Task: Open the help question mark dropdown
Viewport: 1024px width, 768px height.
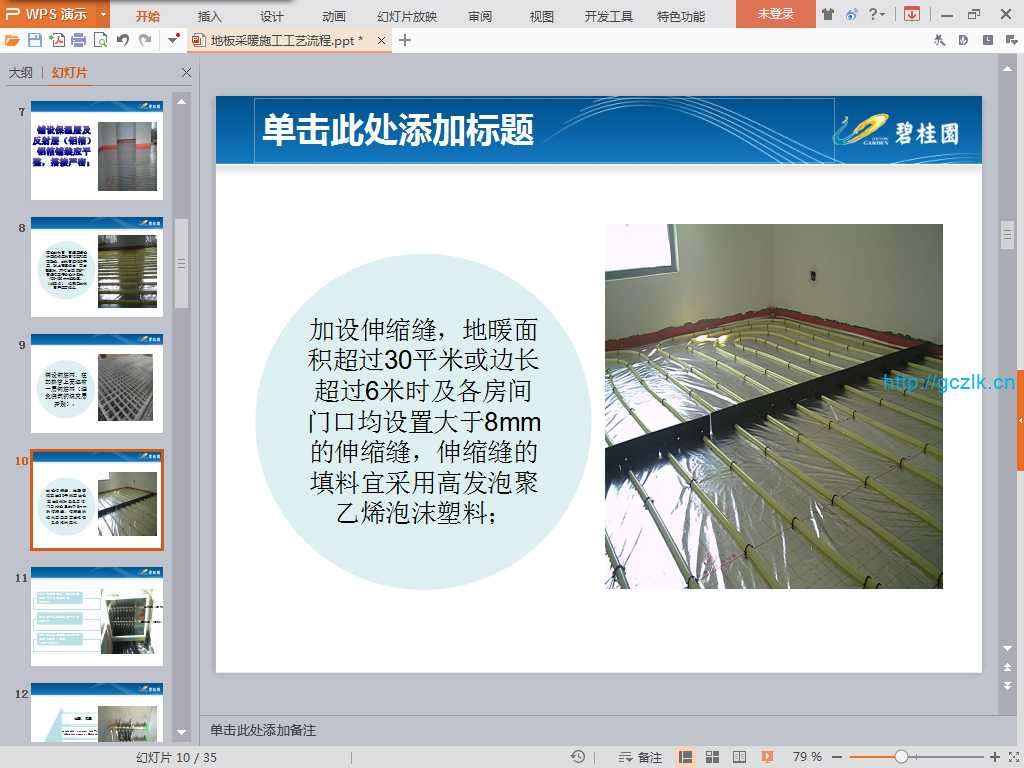Action: [876, 14]
